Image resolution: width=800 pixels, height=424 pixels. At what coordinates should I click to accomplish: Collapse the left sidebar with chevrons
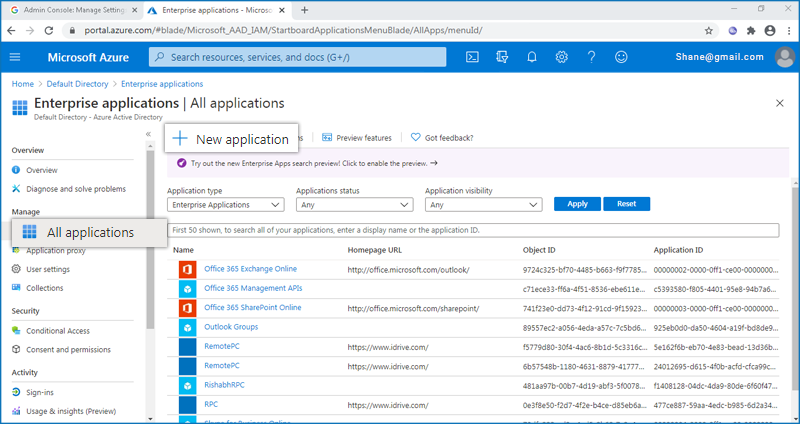[x=148, y=133]
